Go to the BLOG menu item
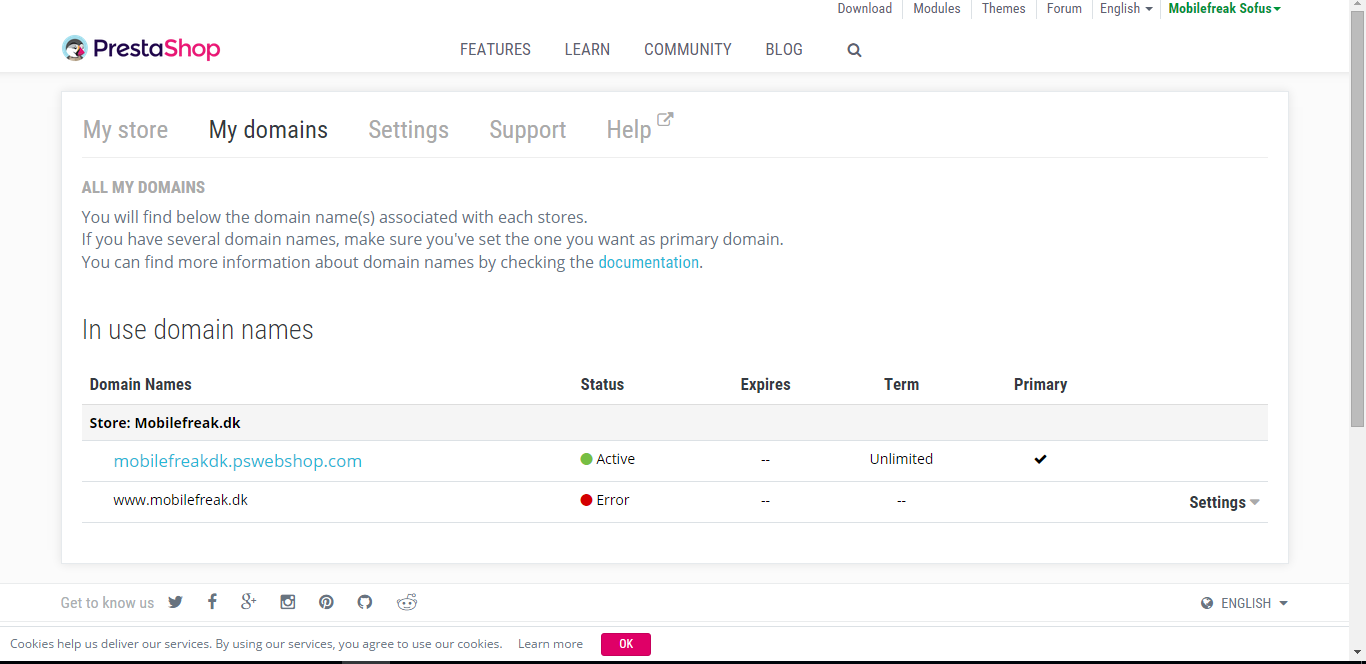The image size is (1366, 664). coord(784,49)
